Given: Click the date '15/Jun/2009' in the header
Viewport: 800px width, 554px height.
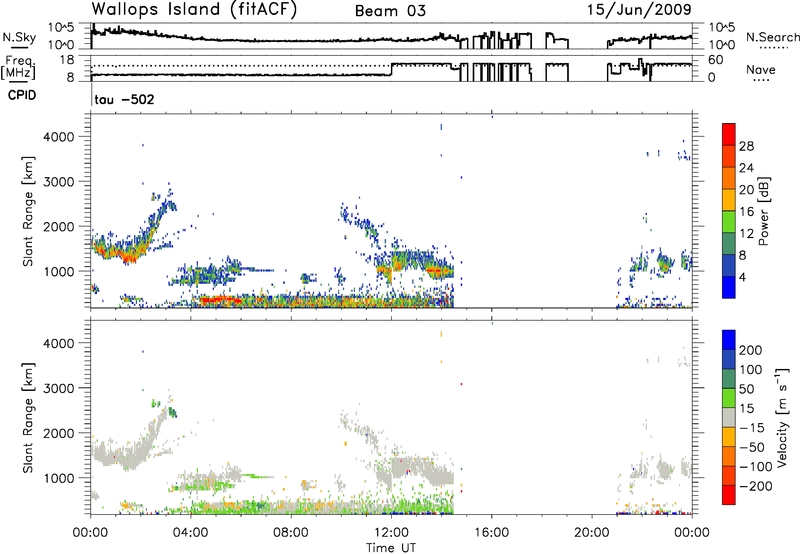Looking at the screenshot, I should pyautogui.click(x=639, y=10).
